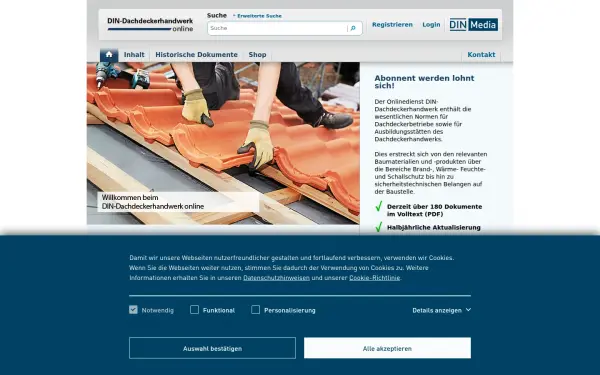Open the Historische Dokumente menu item
This screenshot has width=600, height=375.
197,55
